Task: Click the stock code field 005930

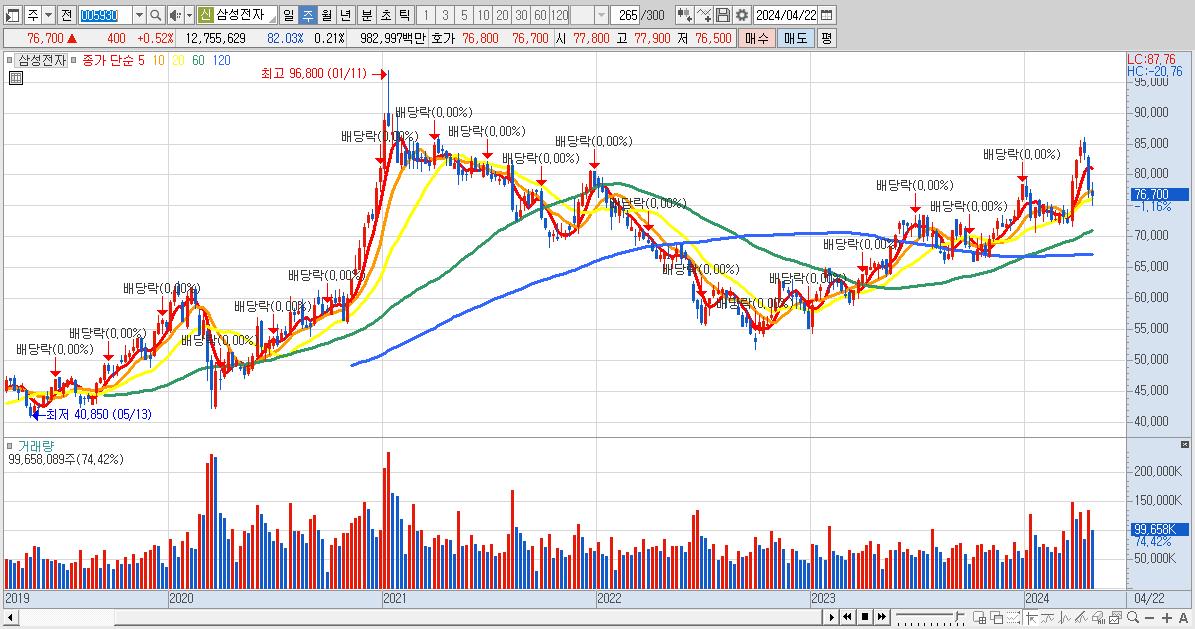Action: [104, 14]
